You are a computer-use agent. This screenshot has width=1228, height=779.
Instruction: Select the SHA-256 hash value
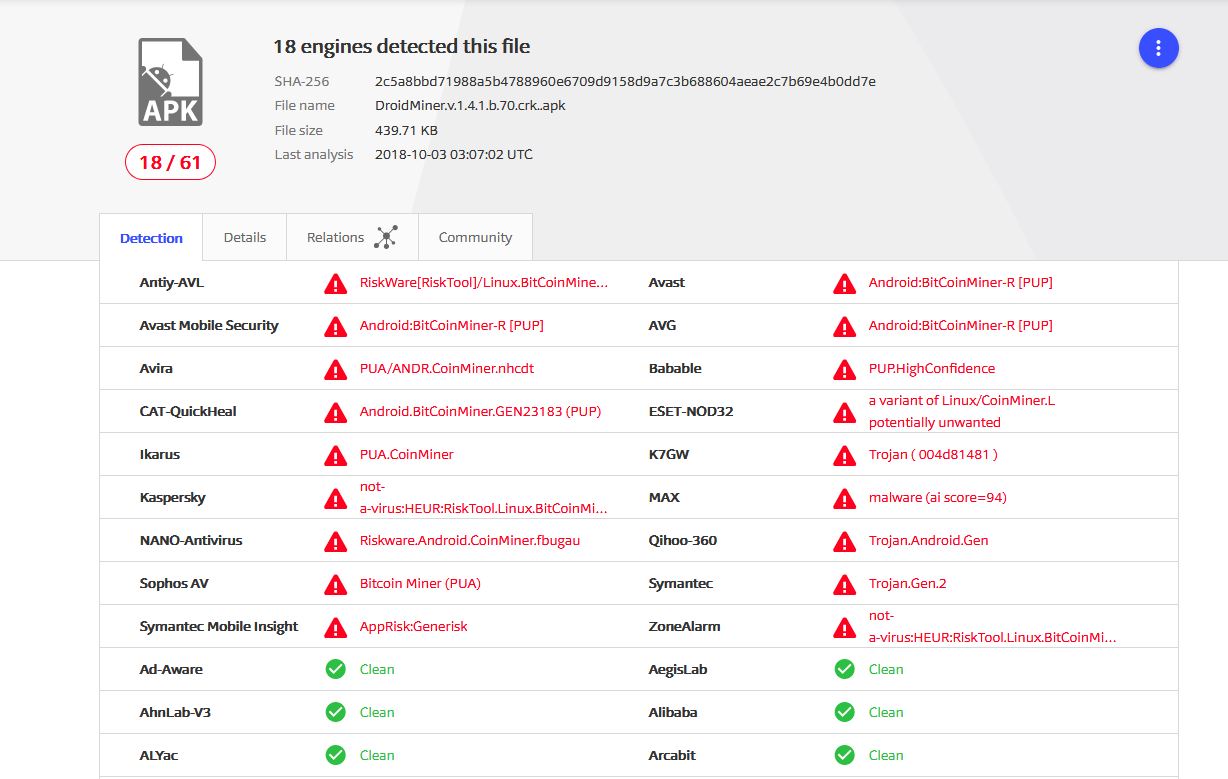click(x=625, y=81)
